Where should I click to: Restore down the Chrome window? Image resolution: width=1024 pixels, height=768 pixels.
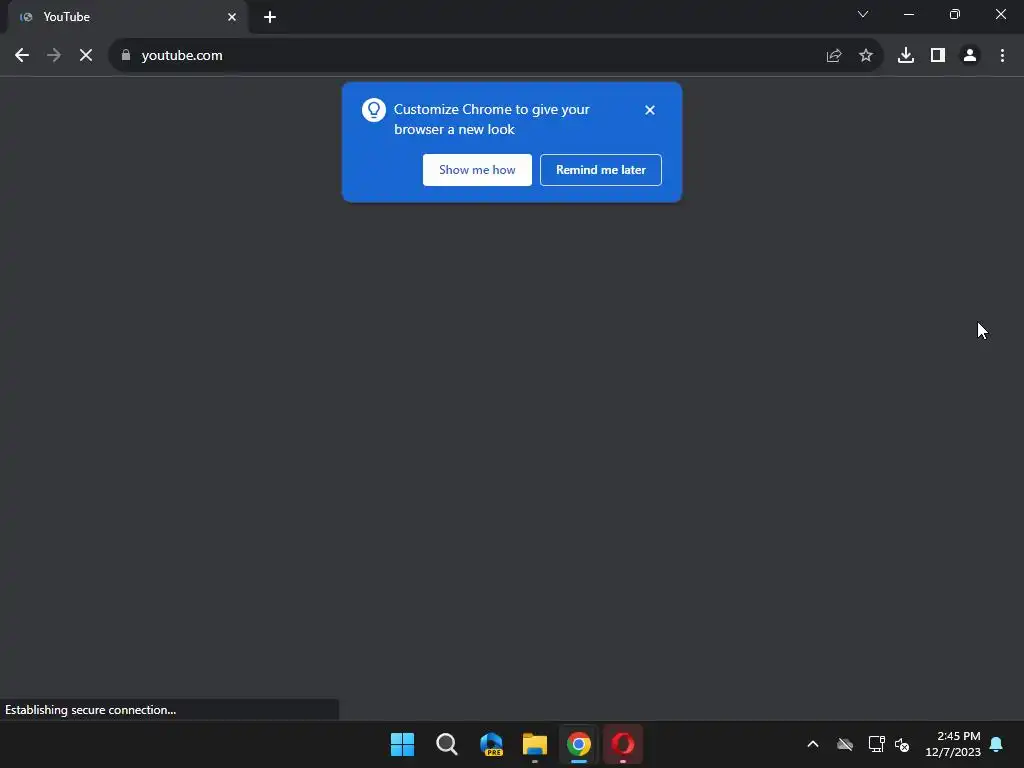[955, 14]
